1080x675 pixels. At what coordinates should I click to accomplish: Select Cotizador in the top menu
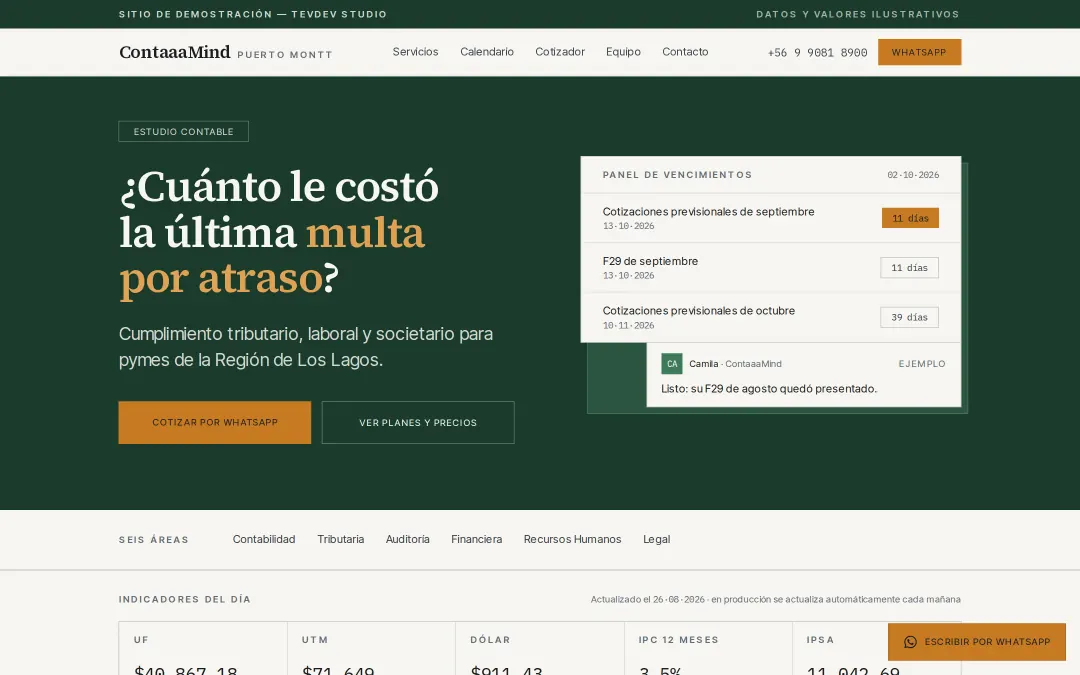pyautogui.click(x=560, y=52)
